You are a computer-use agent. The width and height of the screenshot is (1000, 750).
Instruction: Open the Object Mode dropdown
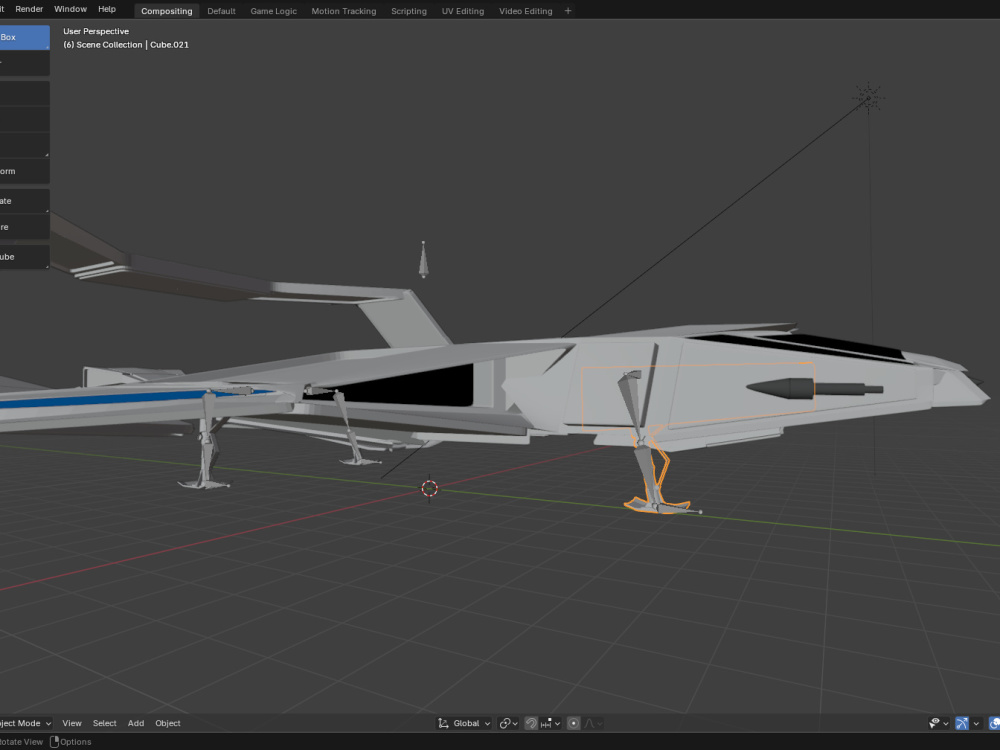(26, 723)
